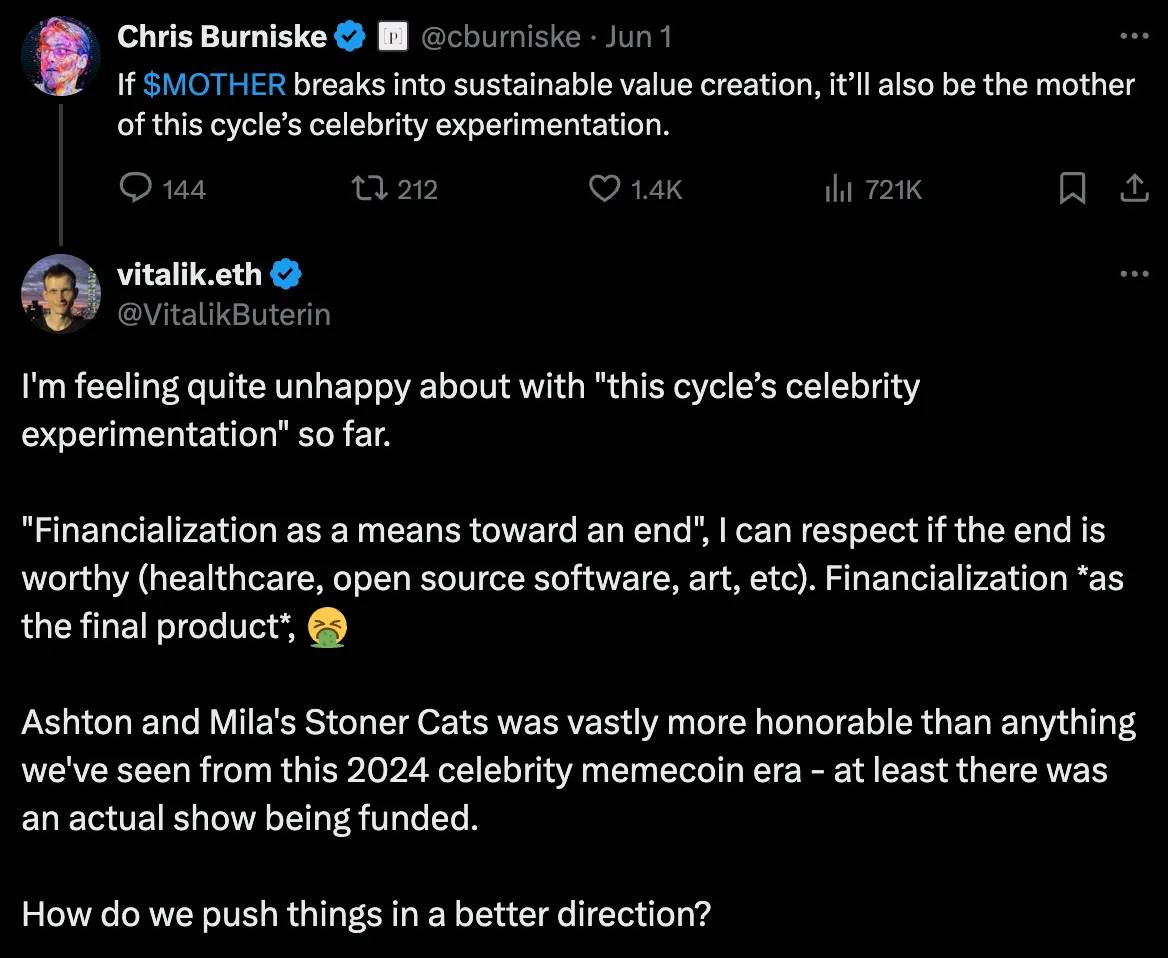Reply to Chris Burniske's tweet

(135, 188)
